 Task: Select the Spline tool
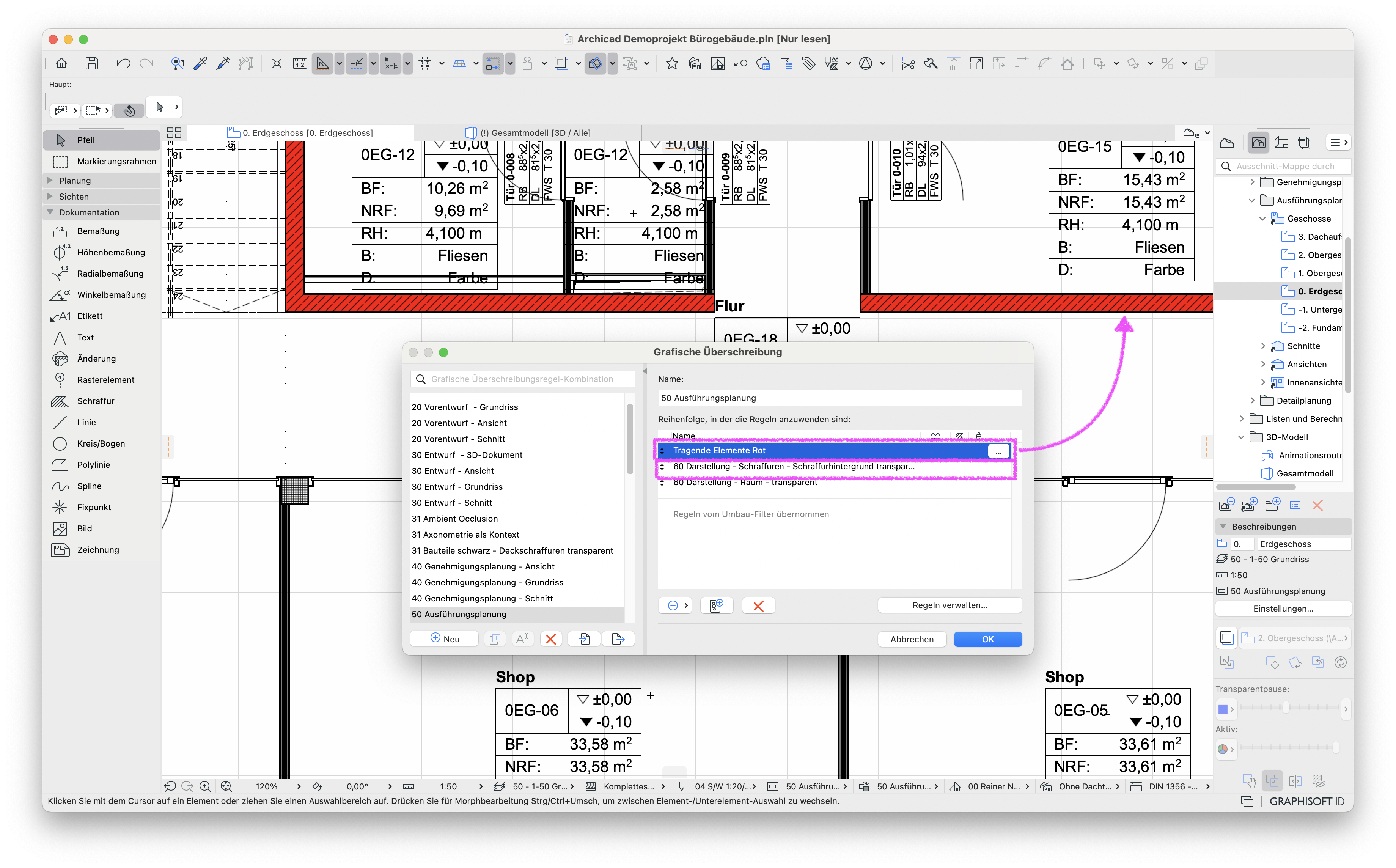pos(102,486)
